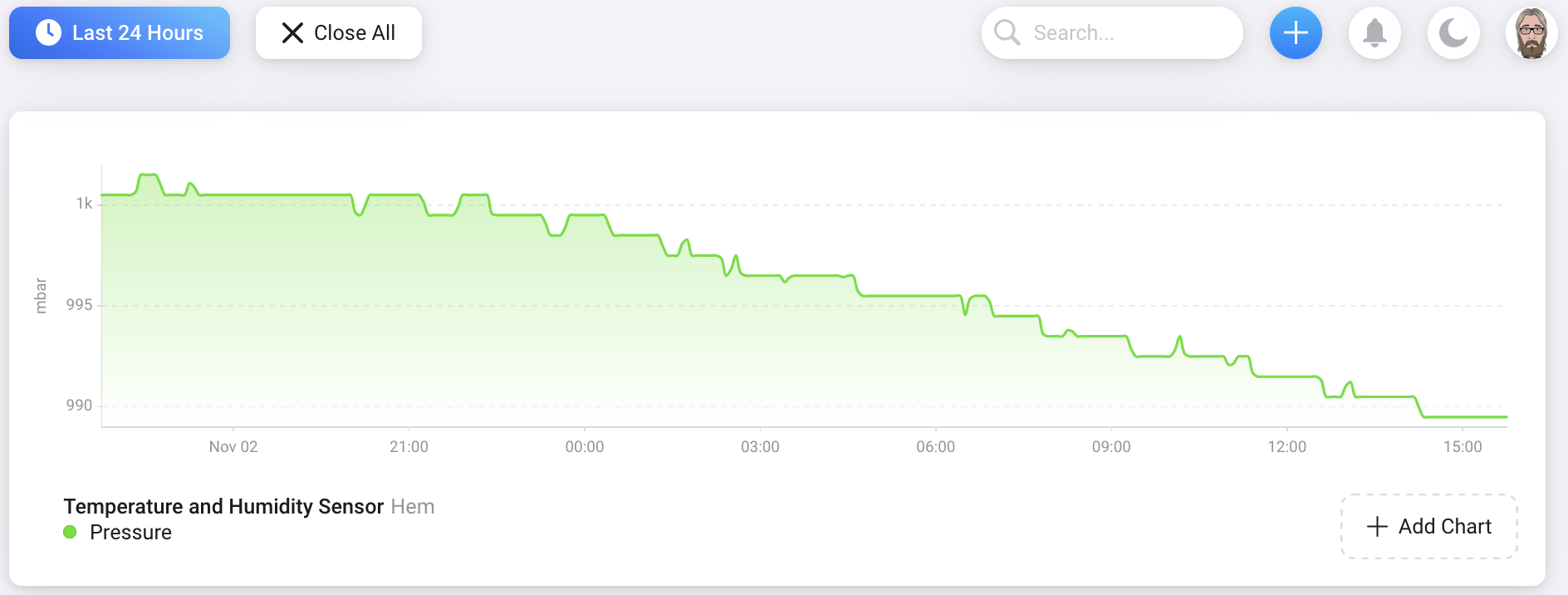This screenshot has height=595, width=1568.
Task: Click the 00:00 time axis marker
Action: (585, 446)
